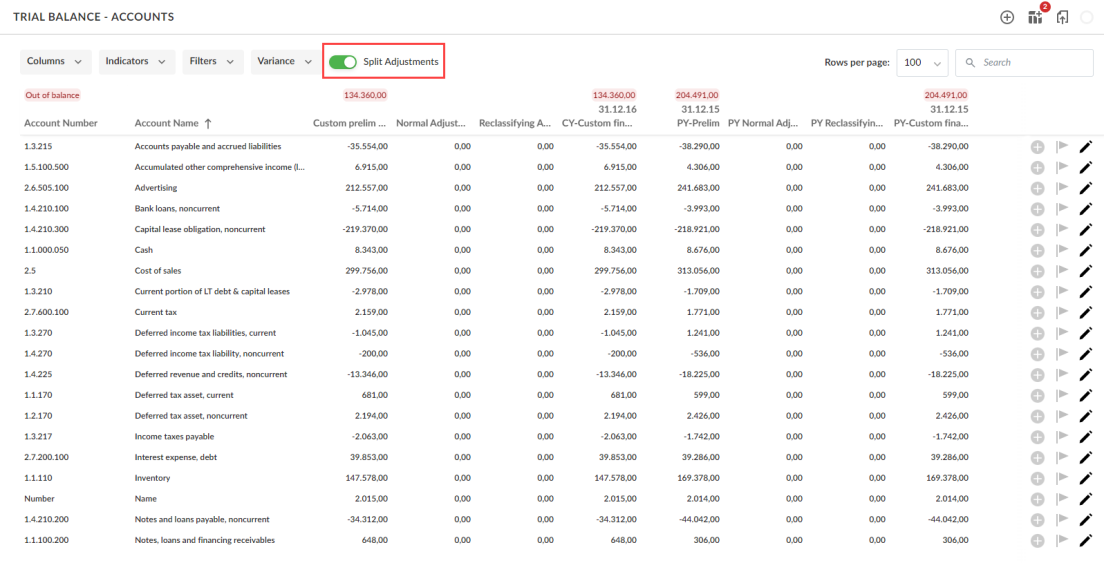Screen dimensions: 1104x563
Task: Click the circled plus icon in header
Action: tap(1007, 17)
